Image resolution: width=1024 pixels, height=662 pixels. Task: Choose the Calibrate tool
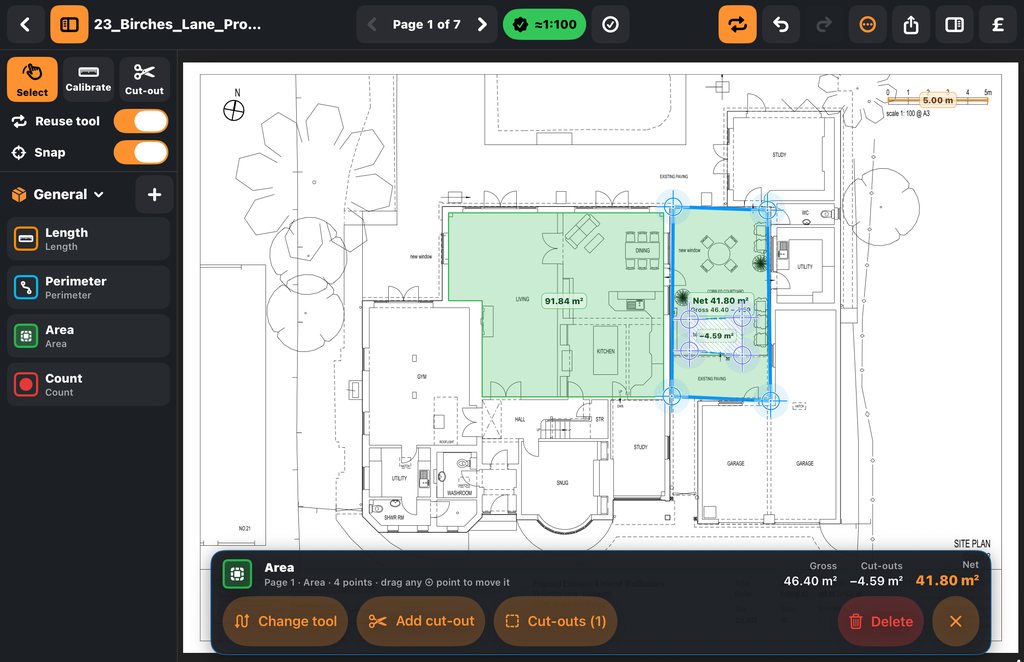88,80
